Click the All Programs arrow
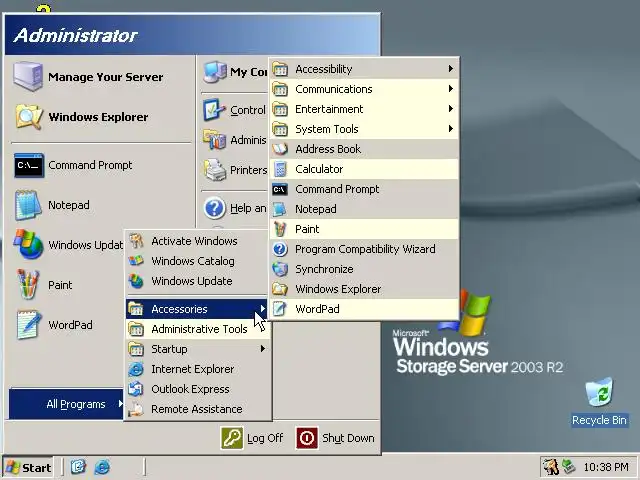The width and height of the screenshot is (640, 480). [x=120, y=404]
